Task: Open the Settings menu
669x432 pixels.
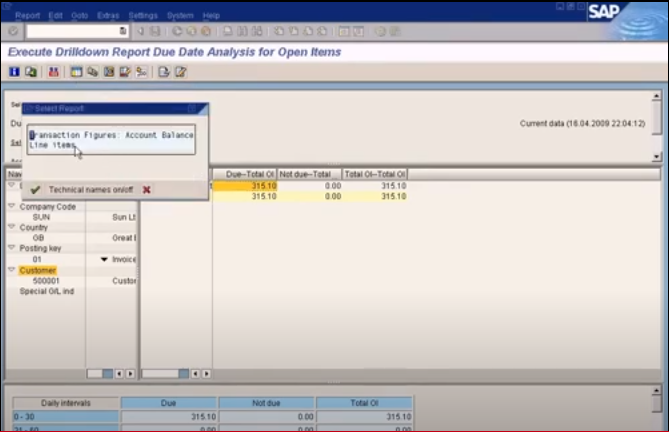Action: click(143, 15)
